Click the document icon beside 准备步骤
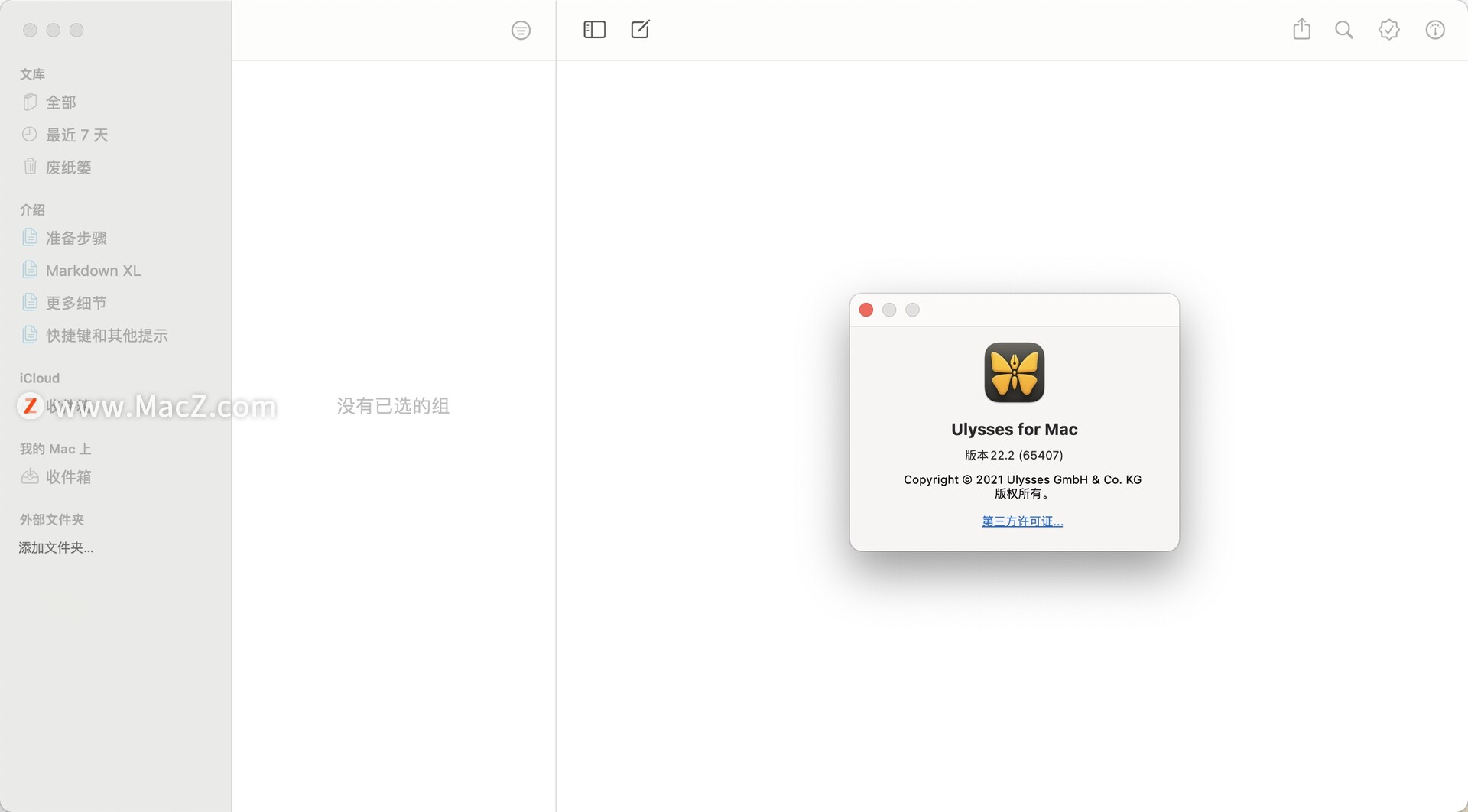The width and height of the screenshot is (1468, 812). coord(30,237)
